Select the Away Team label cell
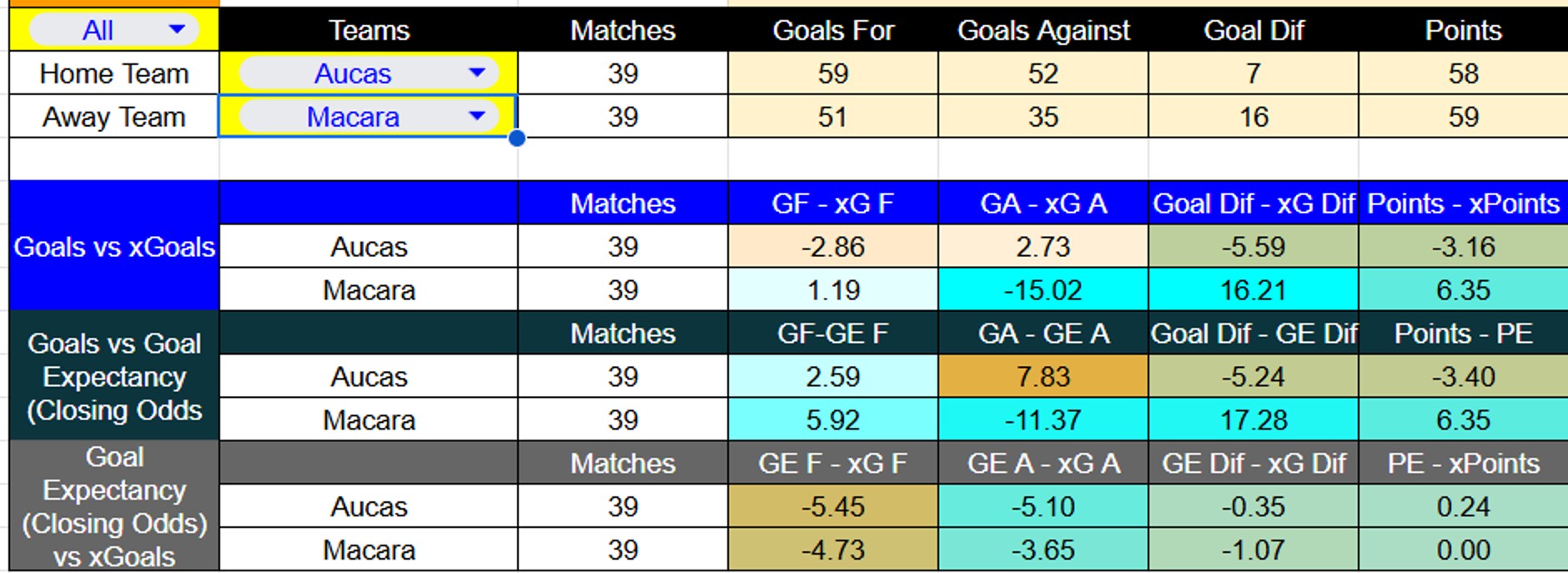Screen dimensions: 1568x573 click(114, 117)
